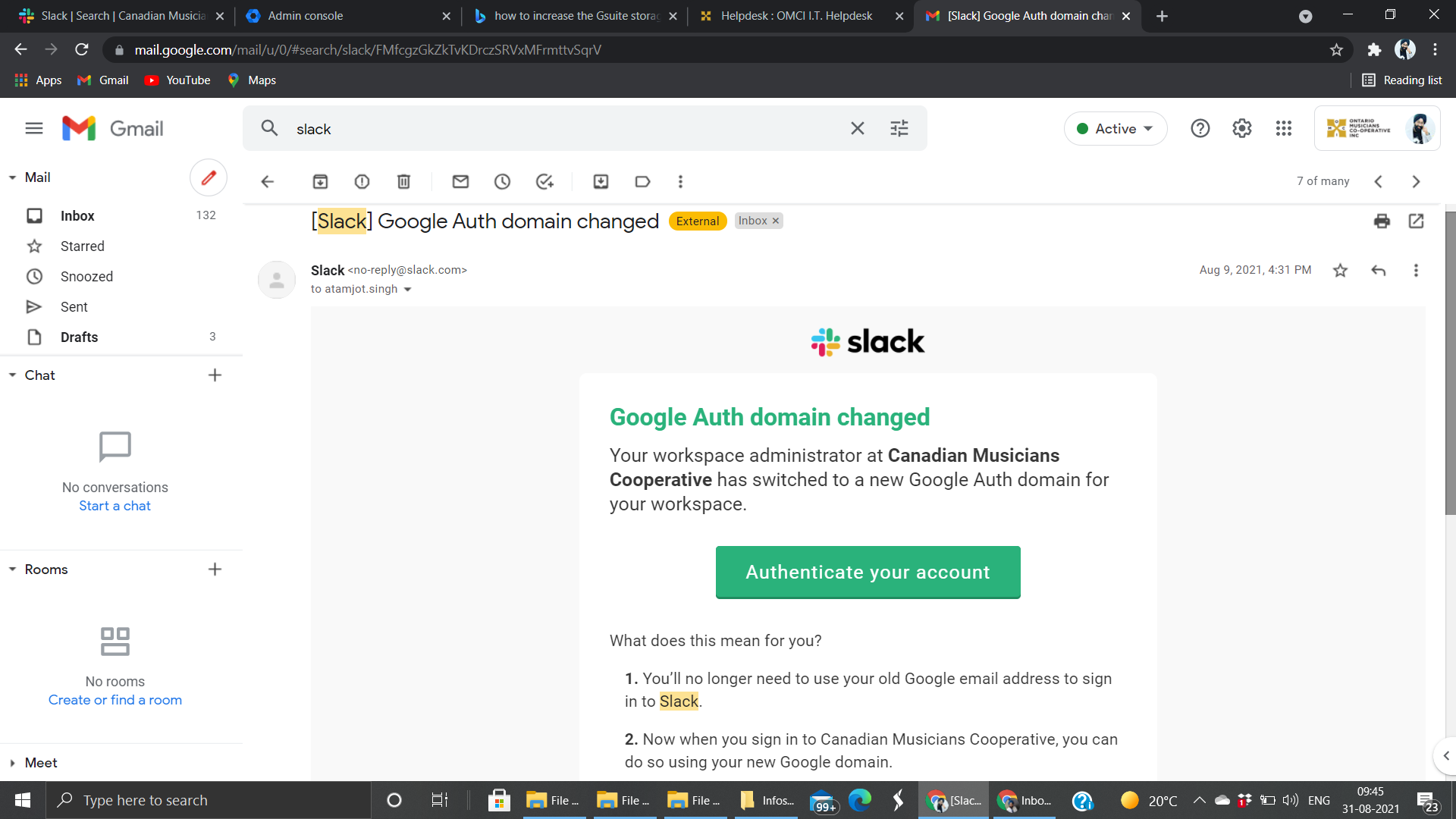Switch to the Slack Search tab
The height and width of the screenshot is (819, 1456).
pyautogui.click(x=121, y=16)
